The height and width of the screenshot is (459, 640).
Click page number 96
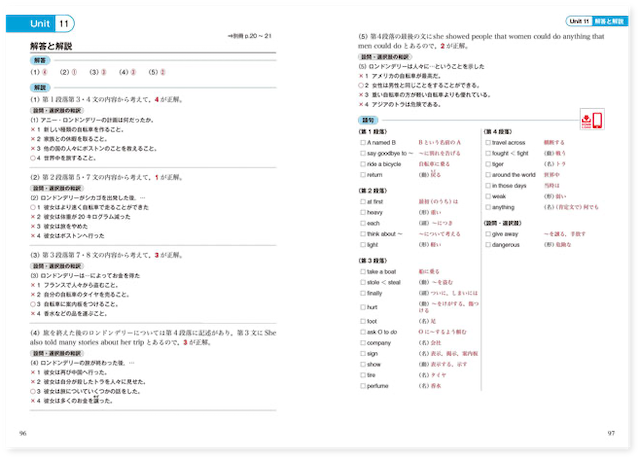click(23, 433)
